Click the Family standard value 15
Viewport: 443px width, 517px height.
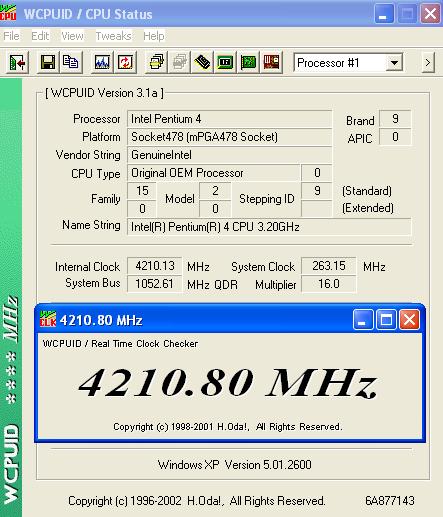coord(142,191)
